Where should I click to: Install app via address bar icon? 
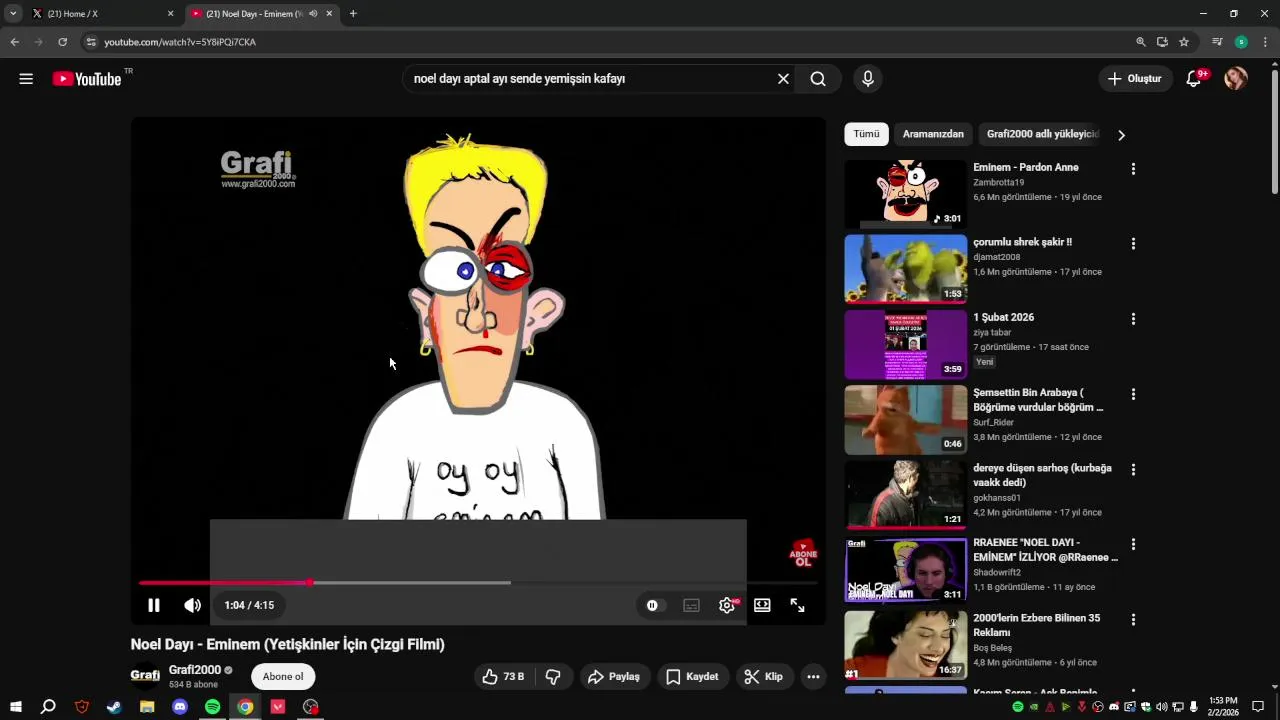(1162, 42)
